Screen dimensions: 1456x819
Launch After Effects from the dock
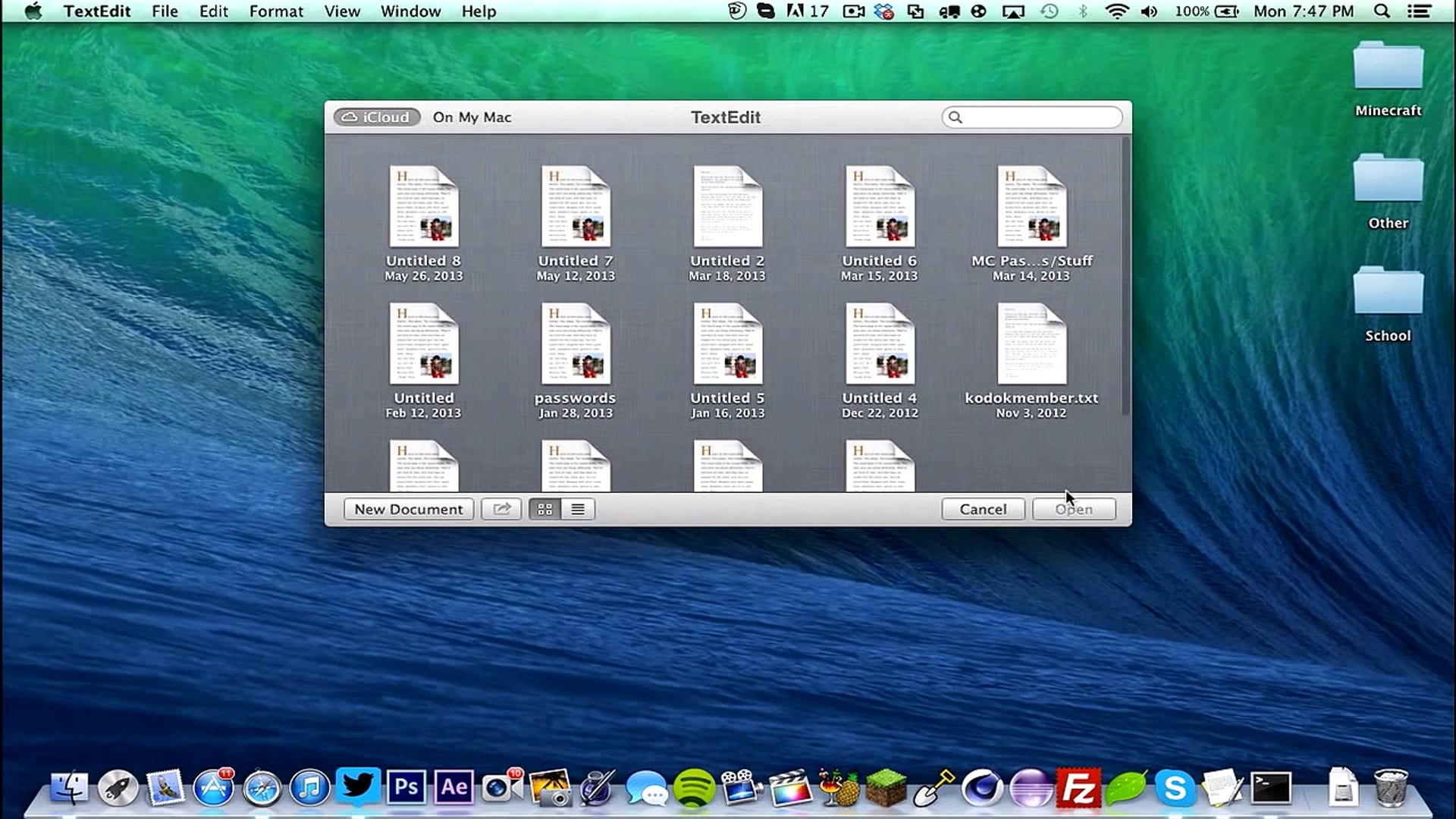[x=454, y=788]
